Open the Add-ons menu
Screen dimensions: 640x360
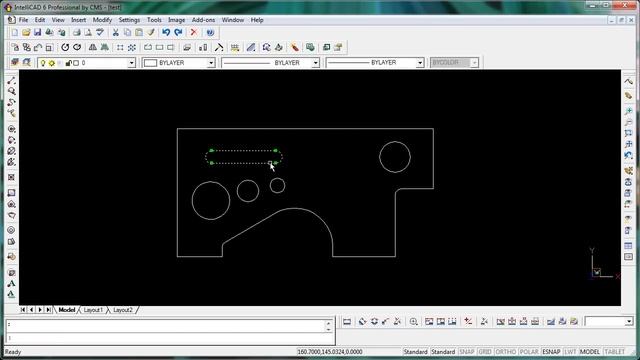click(x=203, y=20)
